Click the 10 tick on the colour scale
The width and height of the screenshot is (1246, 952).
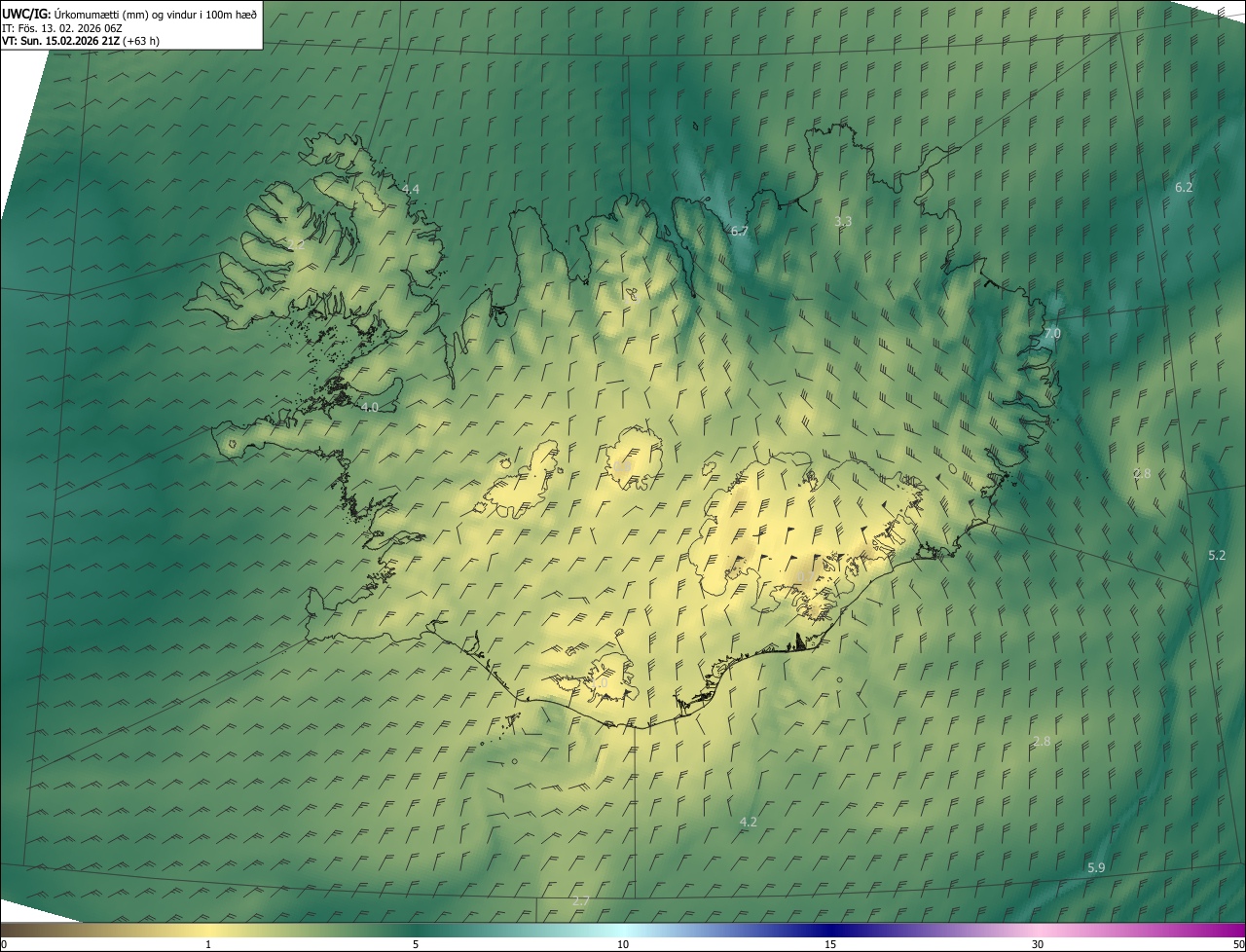pyautogui.click(x=623, y=944)
